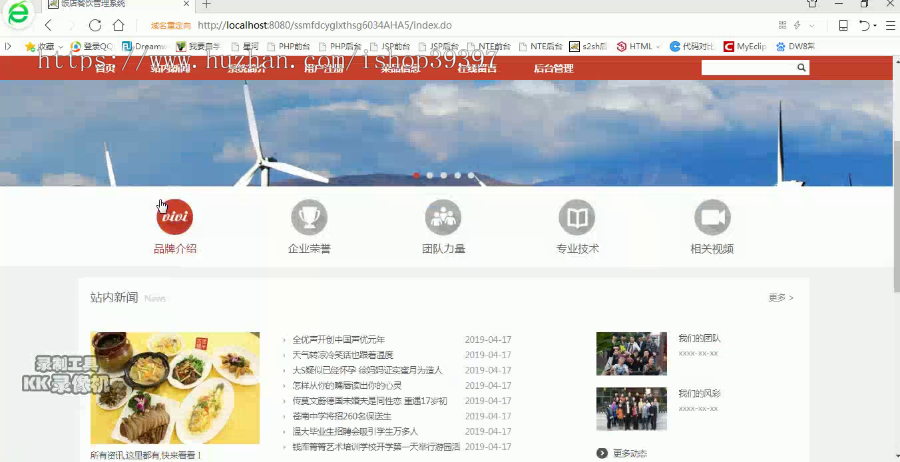Open 菜品信息 in the navigation
The image size is (900, 462).
(400, 68)
